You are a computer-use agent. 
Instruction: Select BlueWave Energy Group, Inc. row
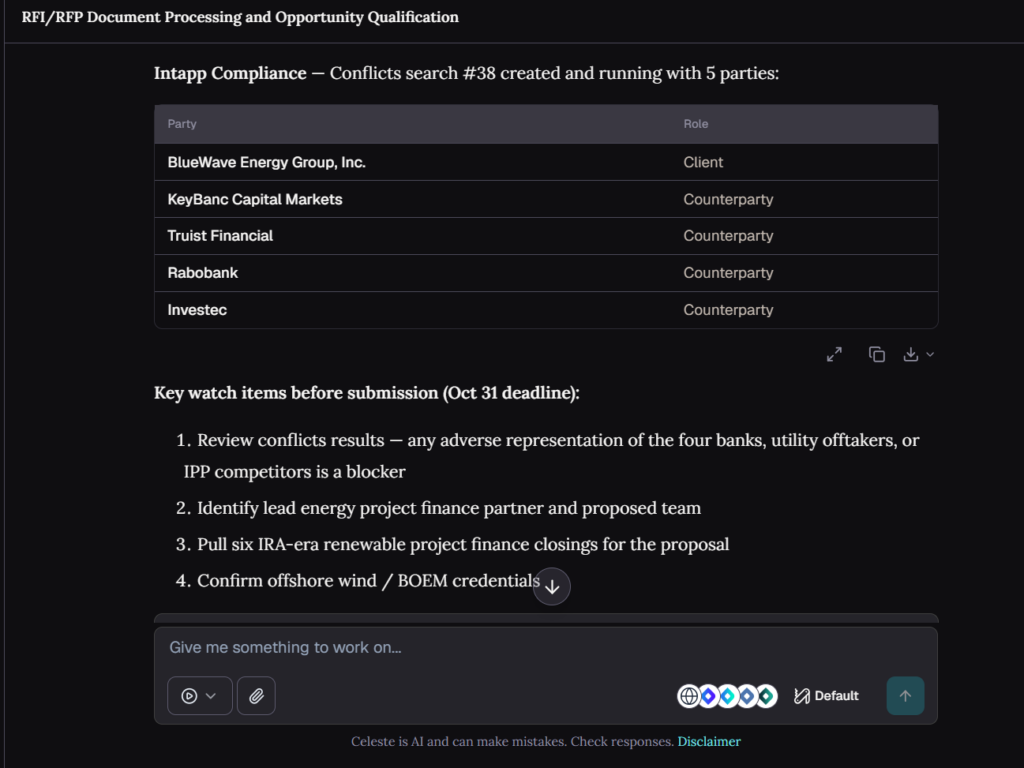pos(546,163)
